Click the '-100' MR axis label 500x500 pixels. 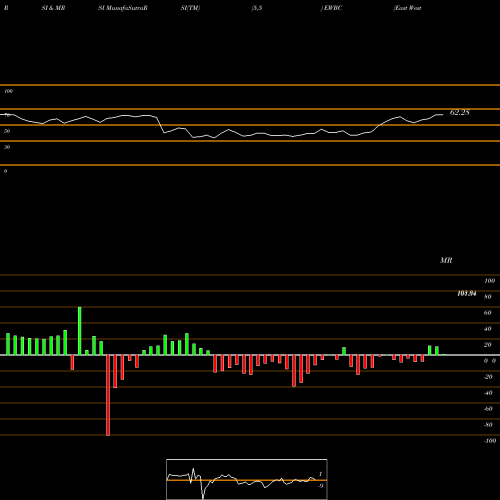tap(490, 441)
